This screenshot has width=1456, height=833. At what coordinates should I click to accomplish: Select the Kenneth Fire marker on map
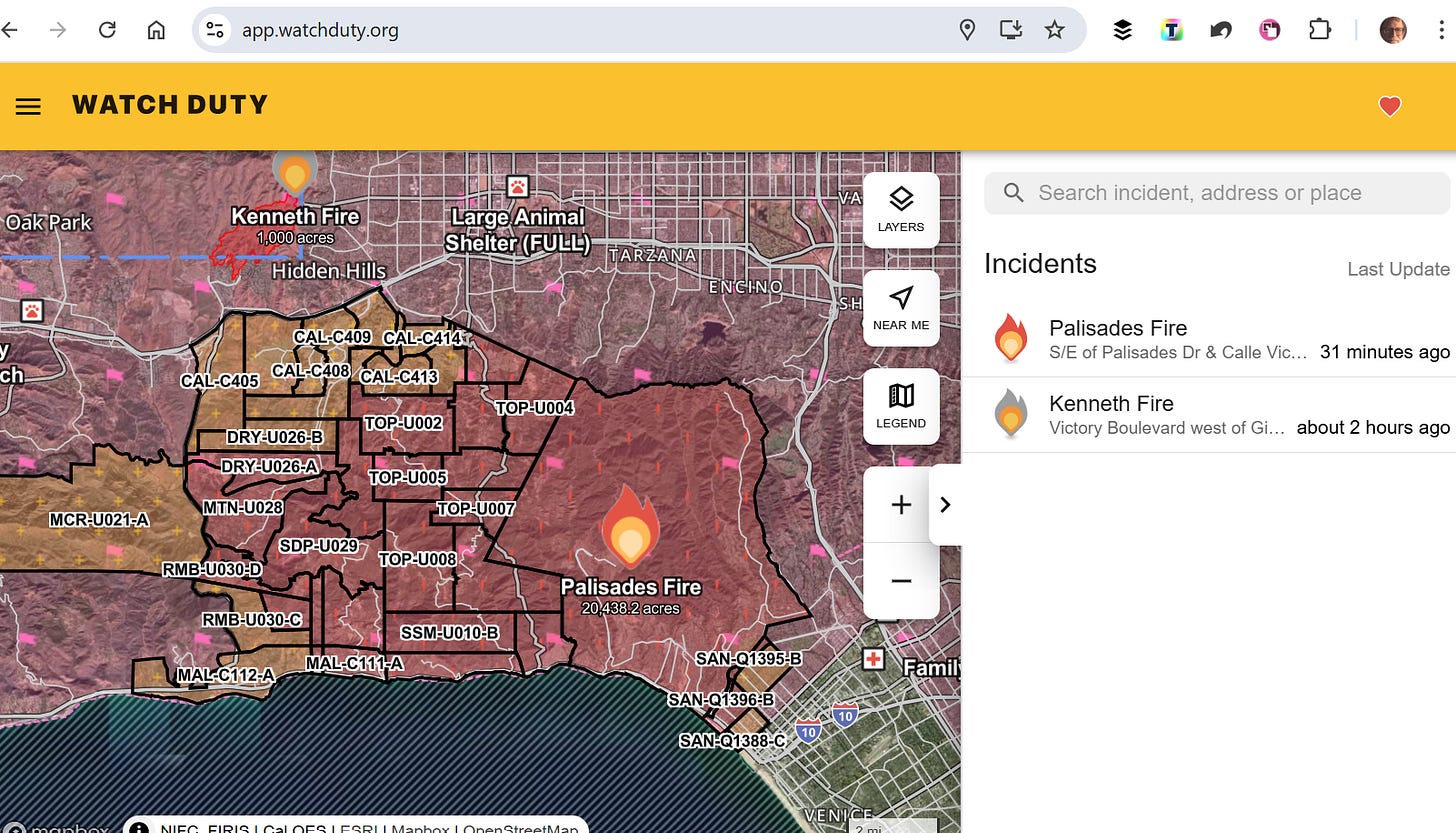pyautogui.click(x=294, y=174)
